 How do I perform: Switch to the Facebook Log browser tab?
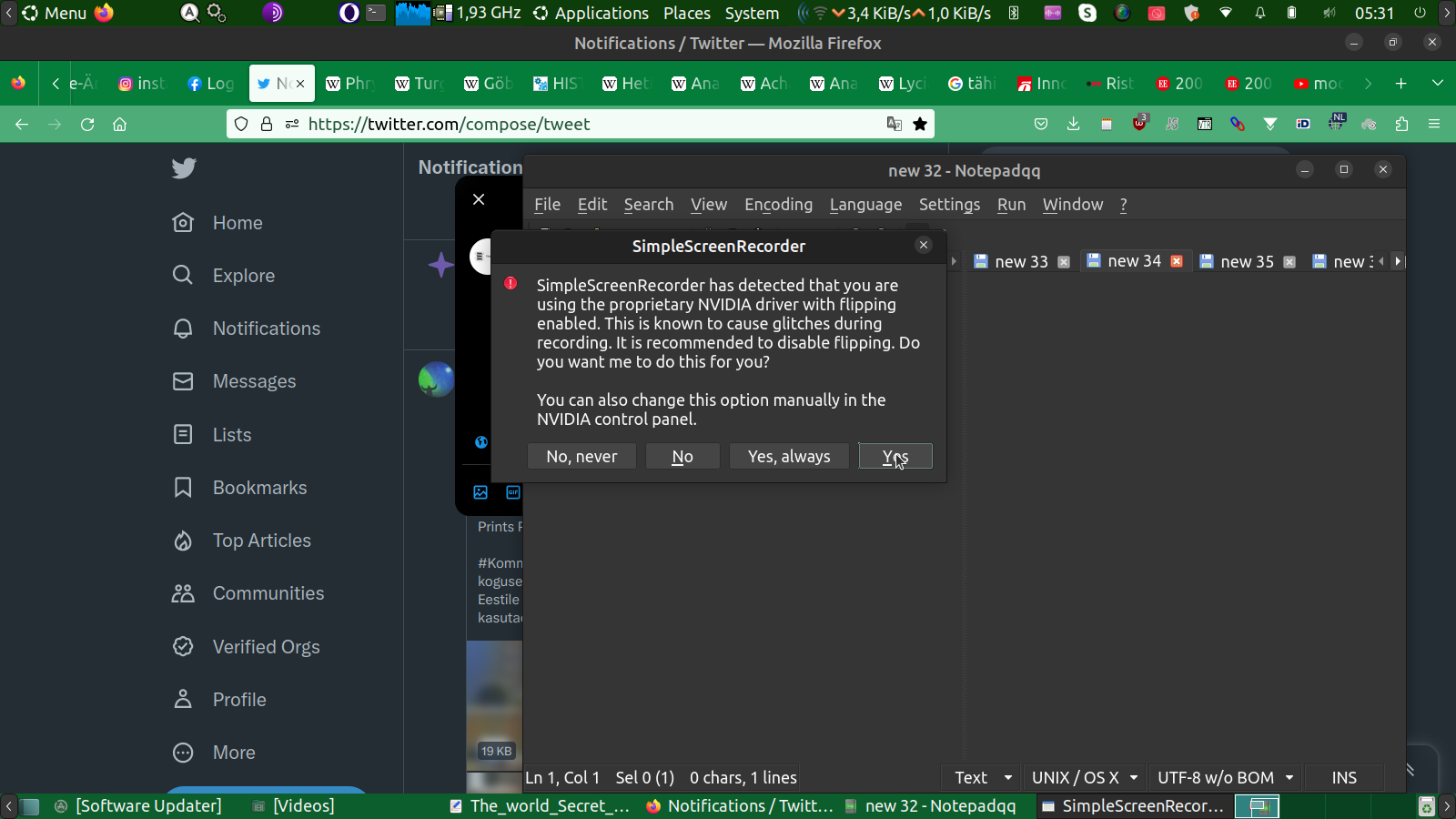[x=211, y=84]
